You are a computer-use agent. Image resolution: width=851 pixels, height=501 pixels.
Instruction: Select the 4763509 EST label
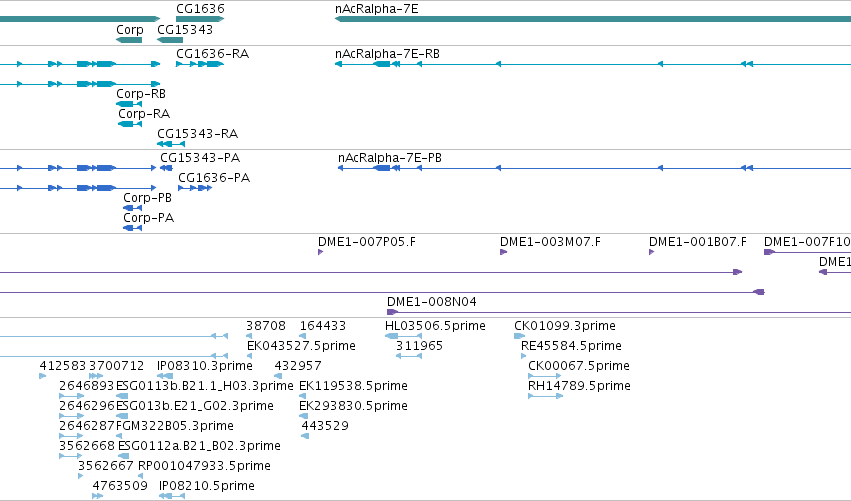tap(120, 486)
